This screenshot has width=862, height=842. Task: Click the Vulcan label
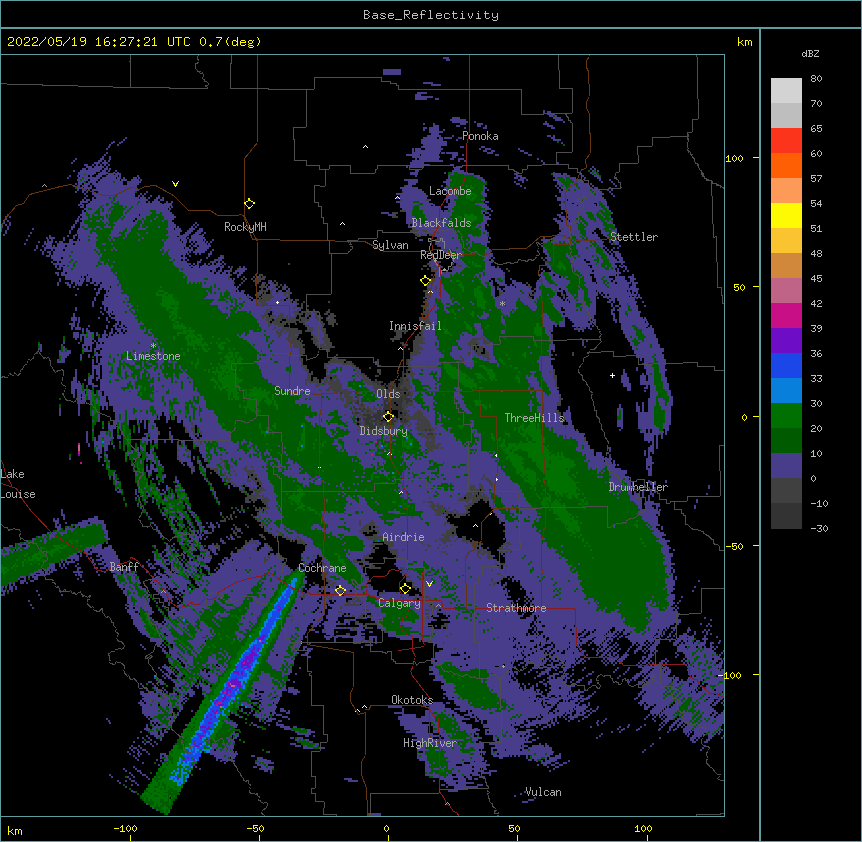tap(543, 792)
